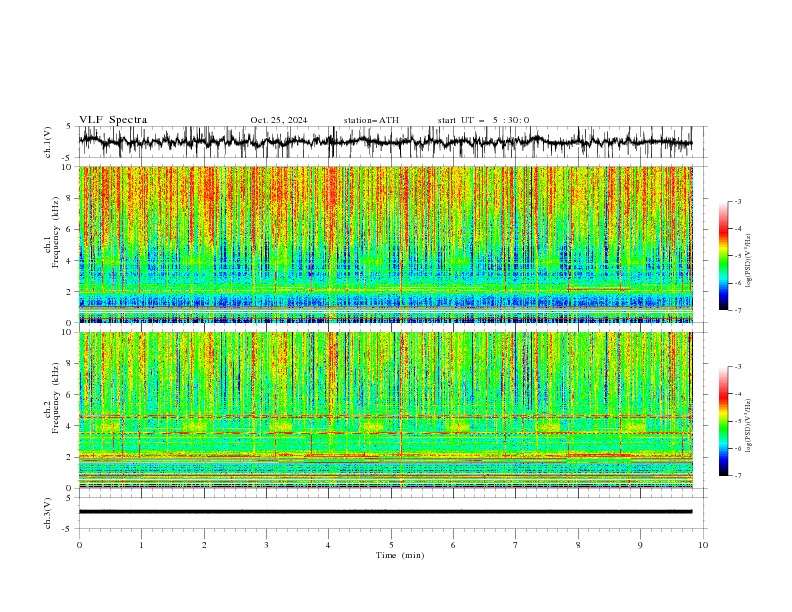Click time tick label '5' on x-axis
Image resolution: width=792 pixels, height=612 pixels.
391,545
